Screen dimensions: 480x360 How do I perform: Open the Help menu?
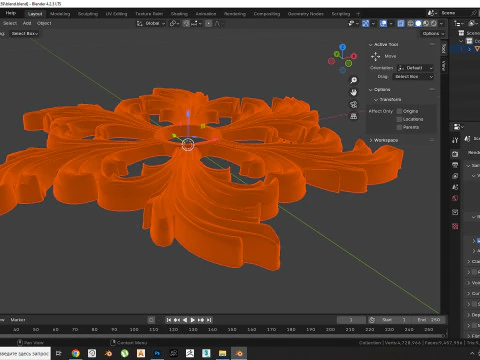11,13
